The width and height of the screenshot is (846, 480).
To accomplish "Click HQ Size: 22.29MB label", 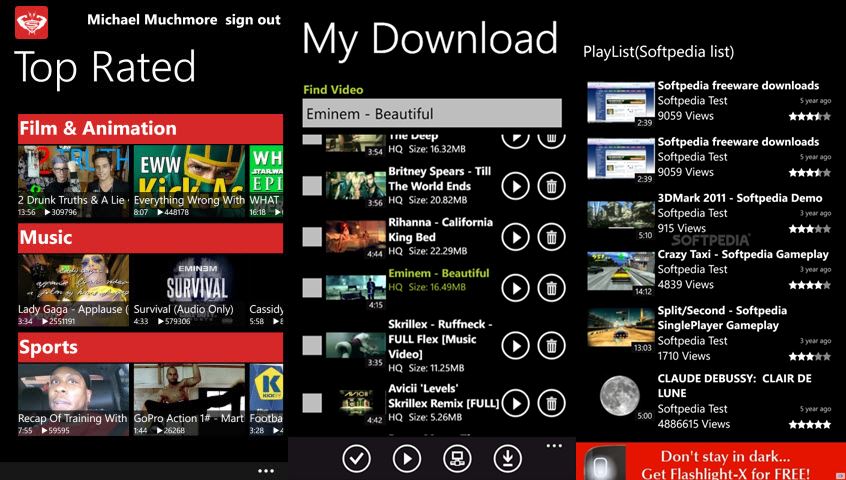I will (x=428, y=251).
